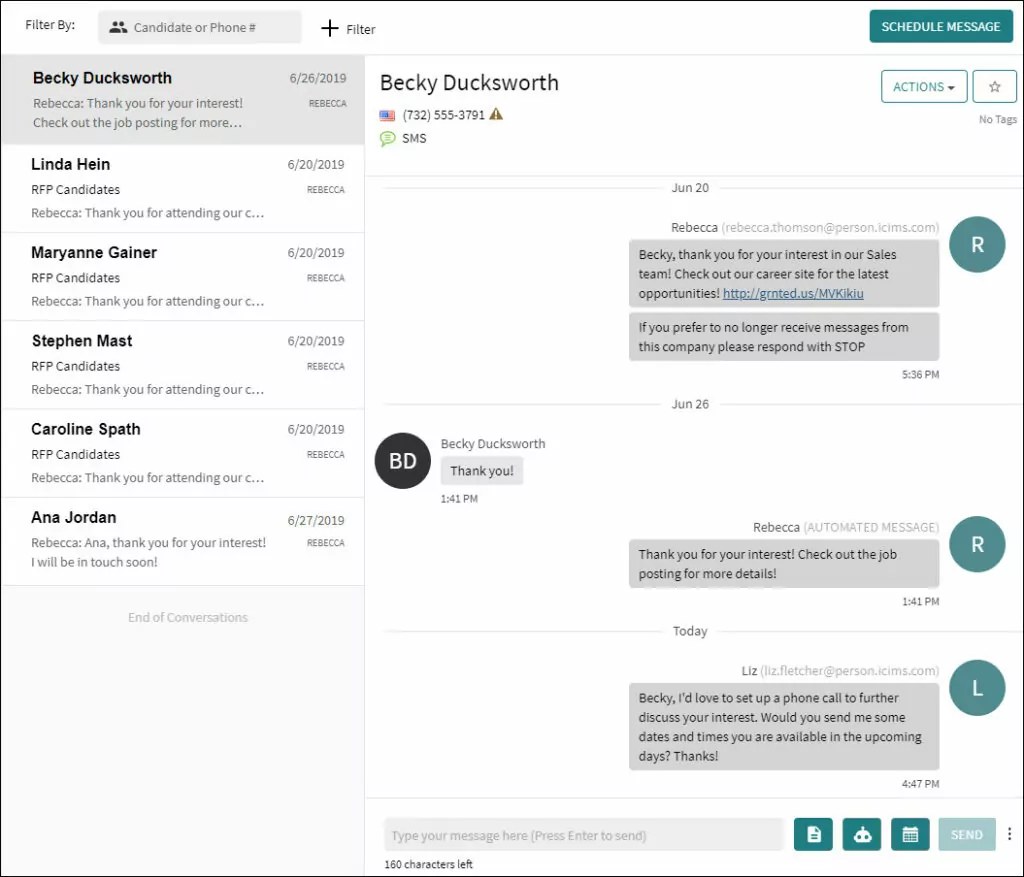Open the Maryanne Gainer conversation
The image size is (1024, 877).
point(182,276)
